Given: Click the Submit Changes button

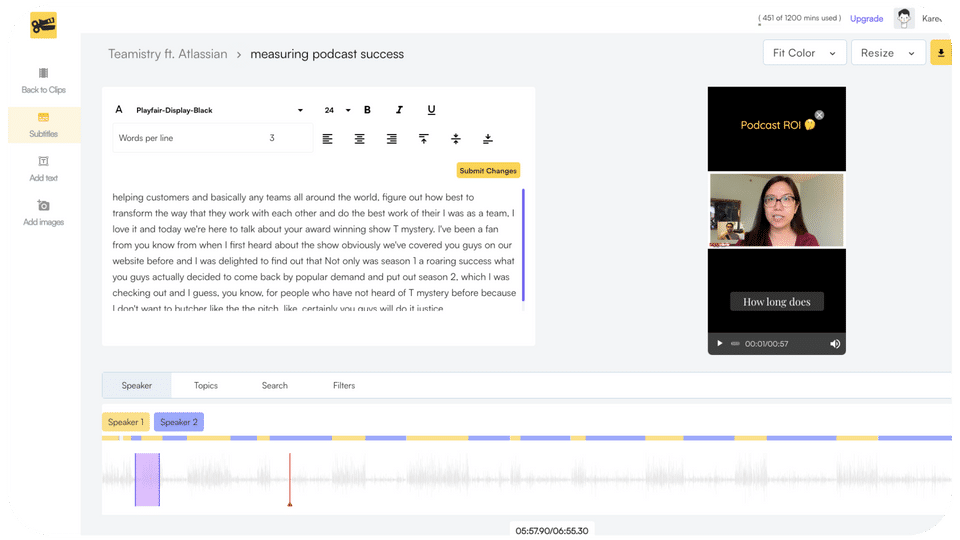Looking at the screenshot, I should (488, 171).
